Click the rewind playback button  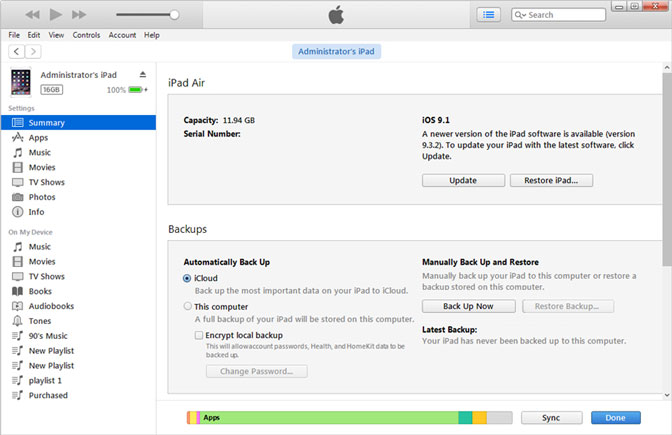(x=32, y=15)
